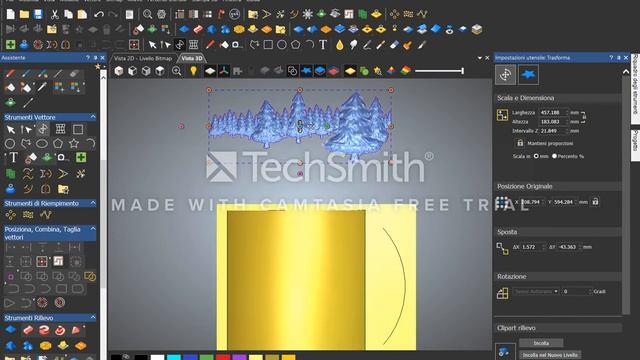Pick the purple color swatch
The image size is (640, 360).
(239, 358)
